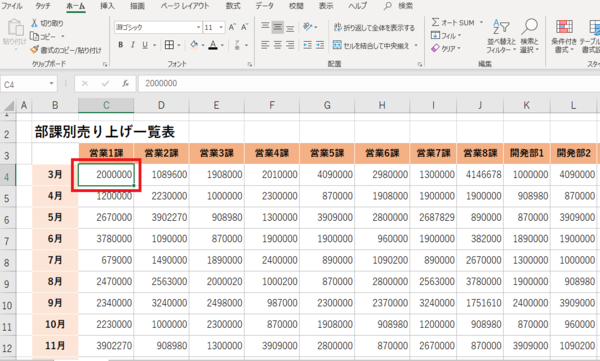Screen dimensions: 600x361
Task: Click the 部課別売り上げ一覧表 title cell
Action: pyautogui.click(x=105, y=132)
